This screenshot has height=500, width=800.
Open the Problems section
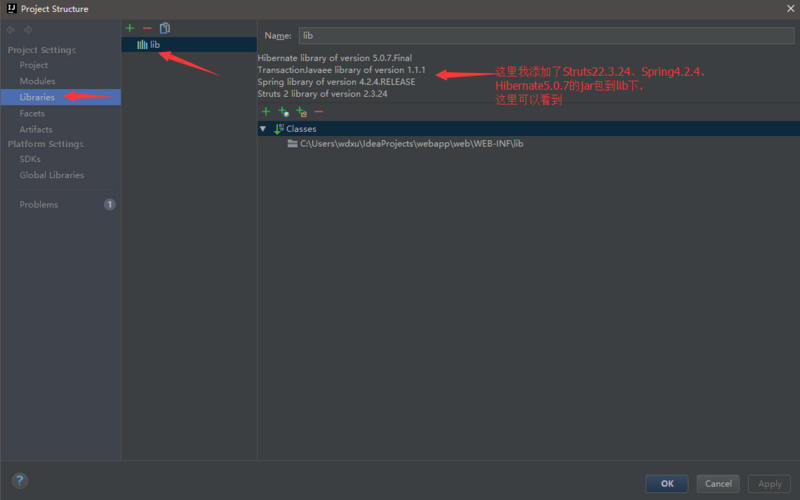[39, 205]
